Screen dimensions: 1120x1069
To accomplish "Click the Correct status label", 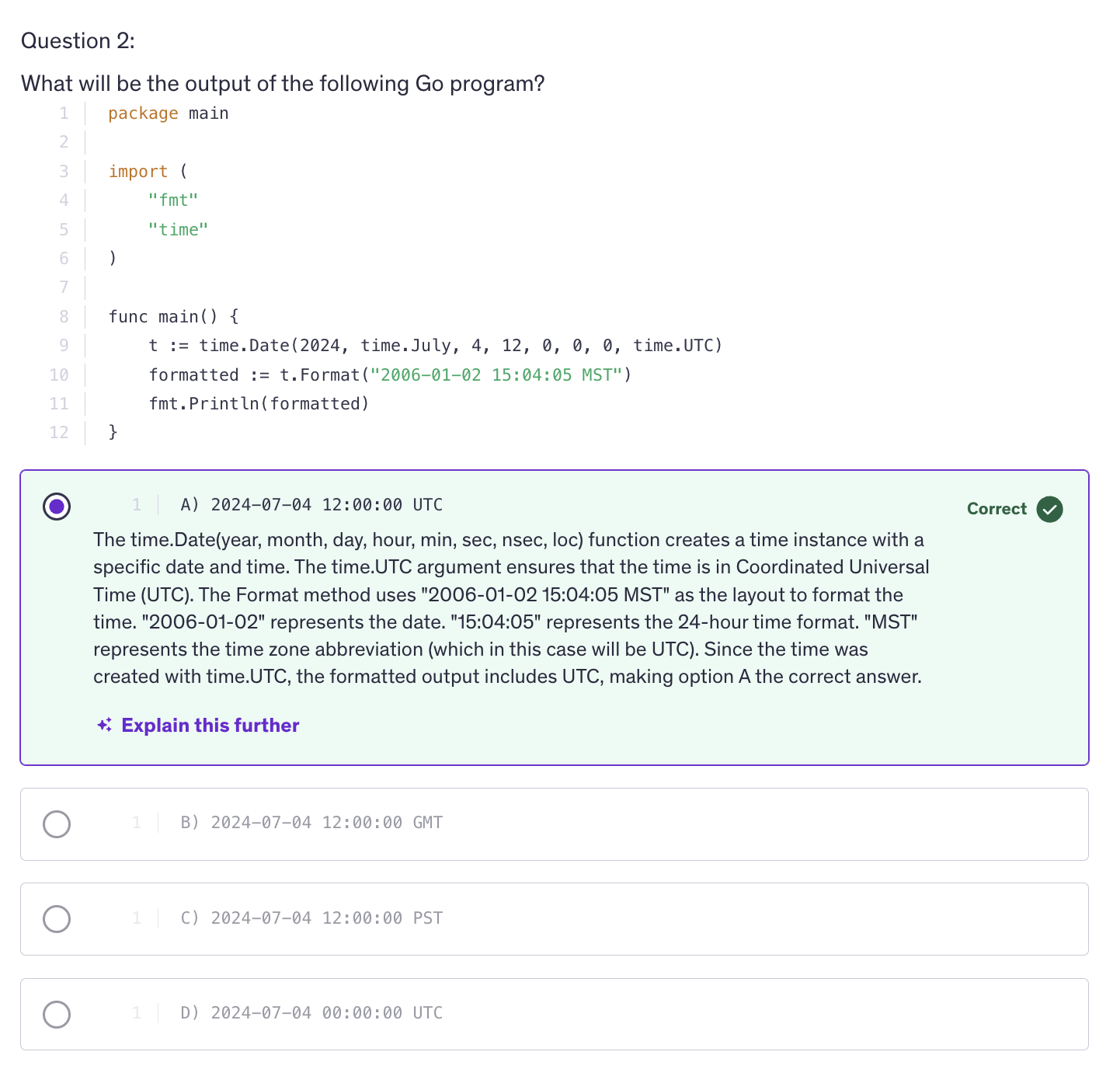I will [x=997, y=509].
